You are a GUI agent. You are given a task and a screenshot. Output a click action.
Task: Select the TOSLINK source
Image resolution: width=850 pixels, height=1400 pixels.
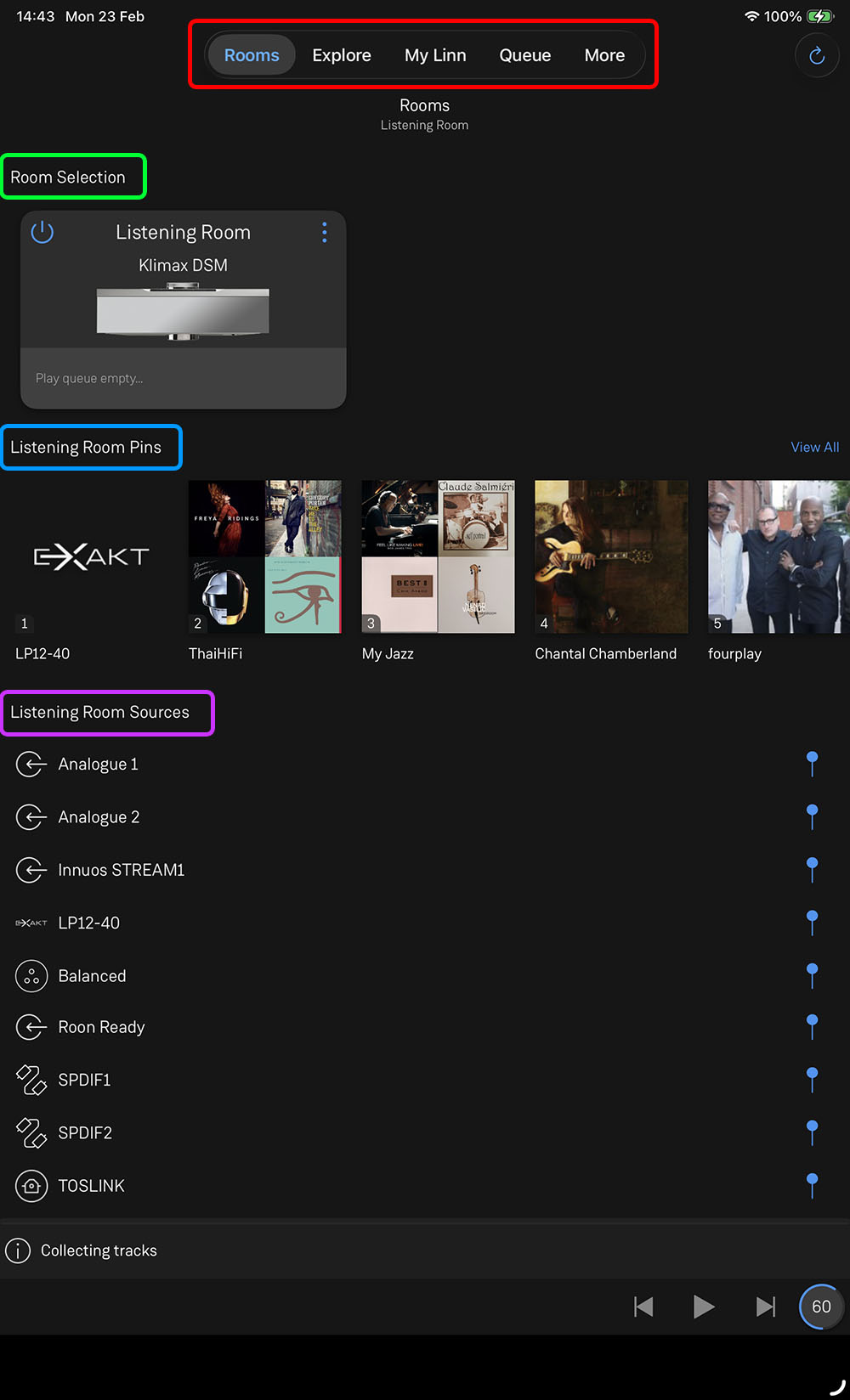[91, 1186]
